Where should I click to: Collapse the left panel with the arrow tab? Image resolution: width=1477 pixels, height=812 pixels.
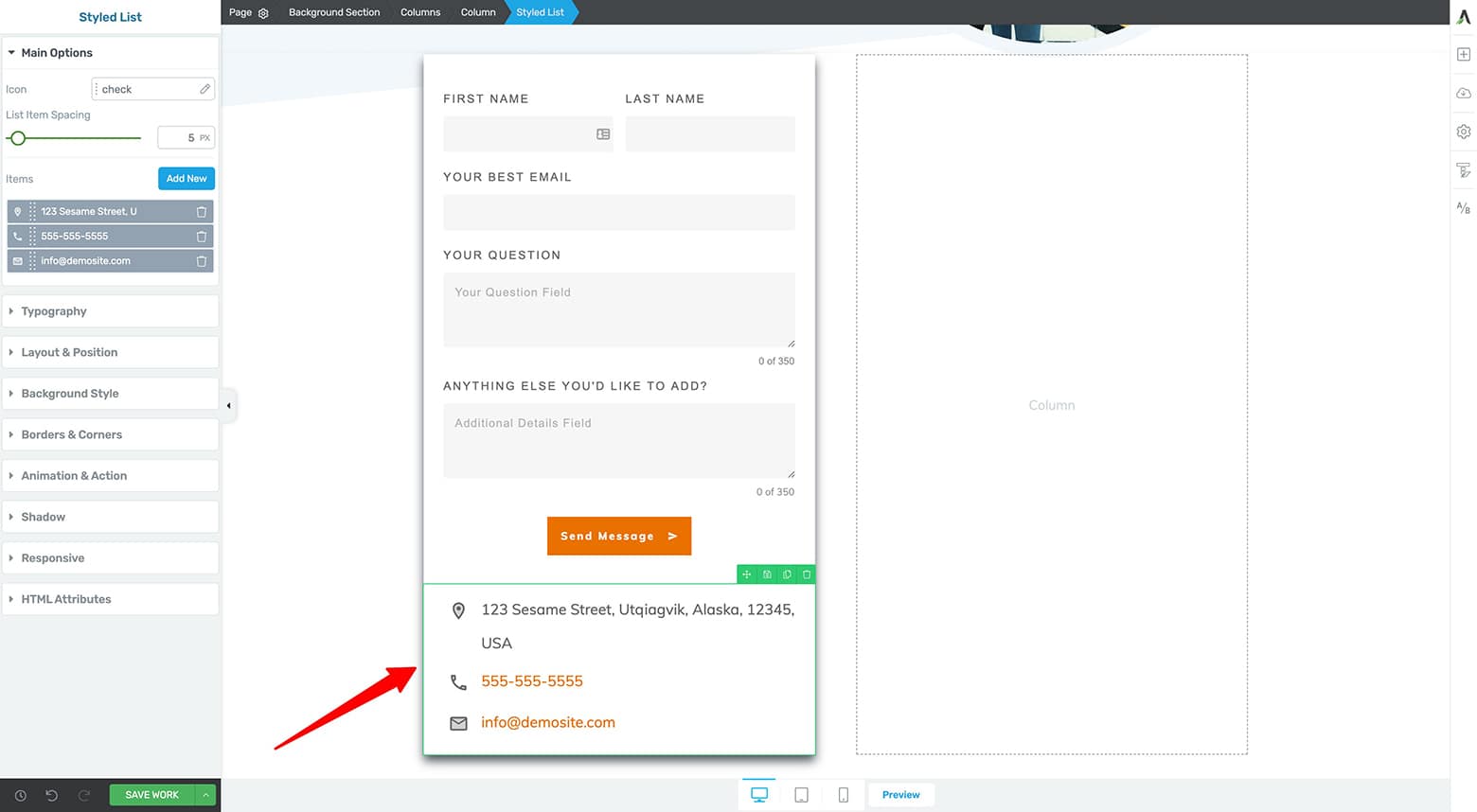[x=228, y=405]
